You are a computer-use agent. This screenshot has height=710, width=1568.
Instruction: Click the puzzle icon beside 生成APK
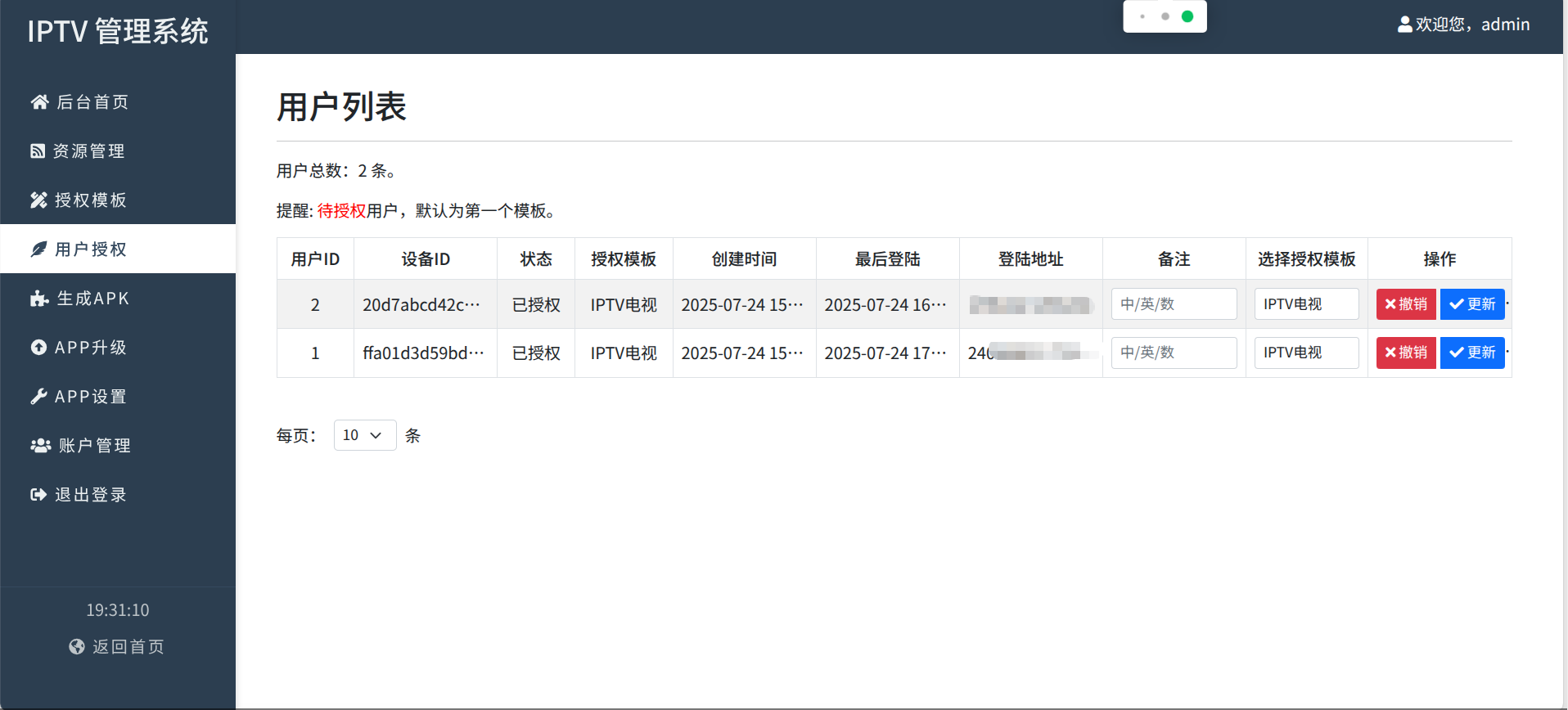(39, 298)
